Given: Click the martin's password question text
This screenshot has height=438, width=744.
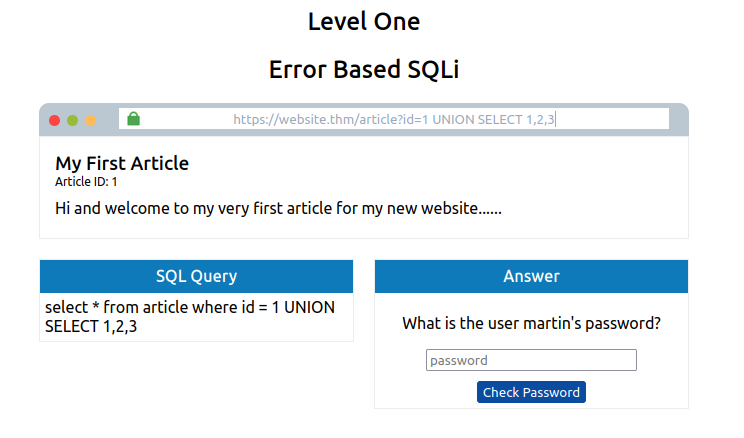Looking at the screenshot, I should (531, 323).
